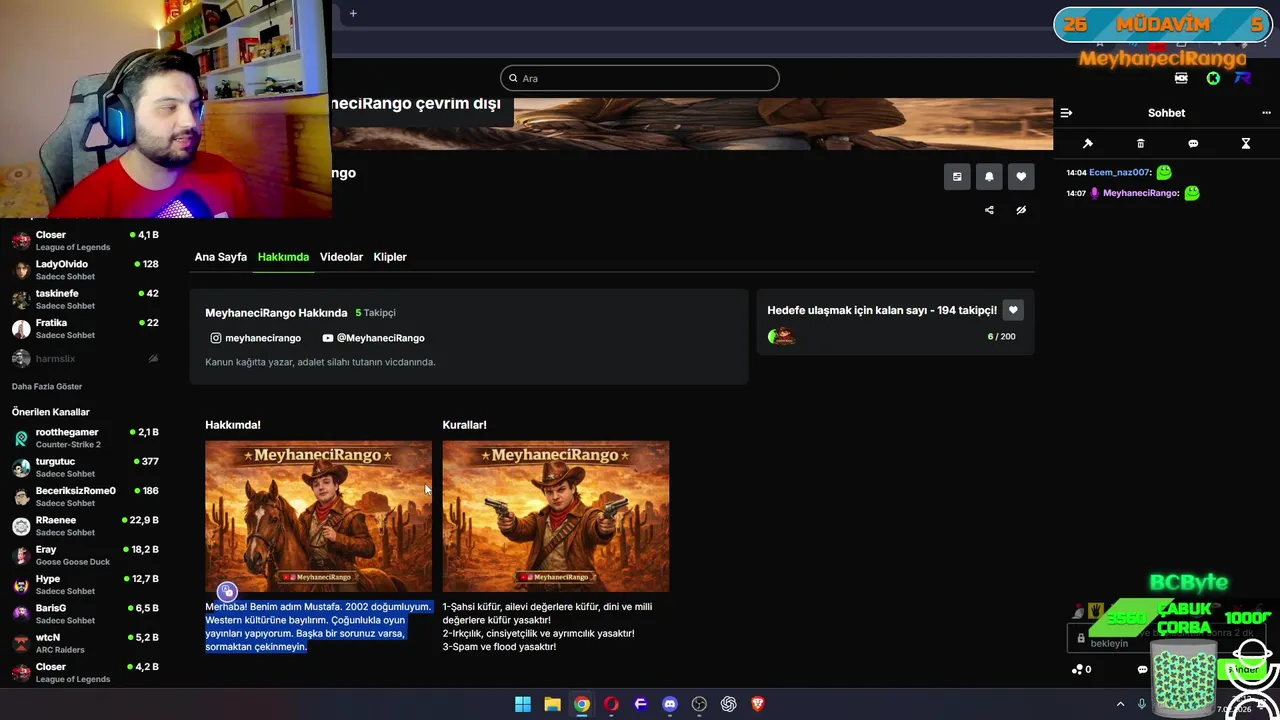The height and width of the screenshot is (720, 1280).
Task: Open the Ana Sayfa tab
Action: 220,257
